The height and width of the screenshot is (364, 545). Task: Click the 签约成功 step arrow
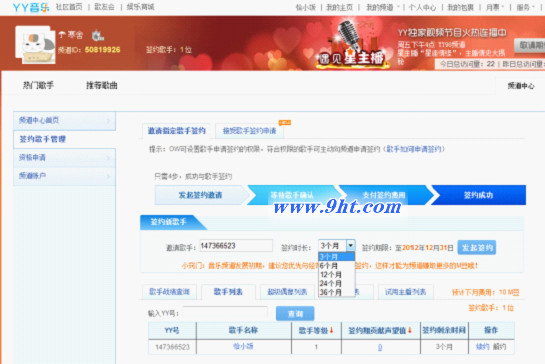[x=479, y=195]
